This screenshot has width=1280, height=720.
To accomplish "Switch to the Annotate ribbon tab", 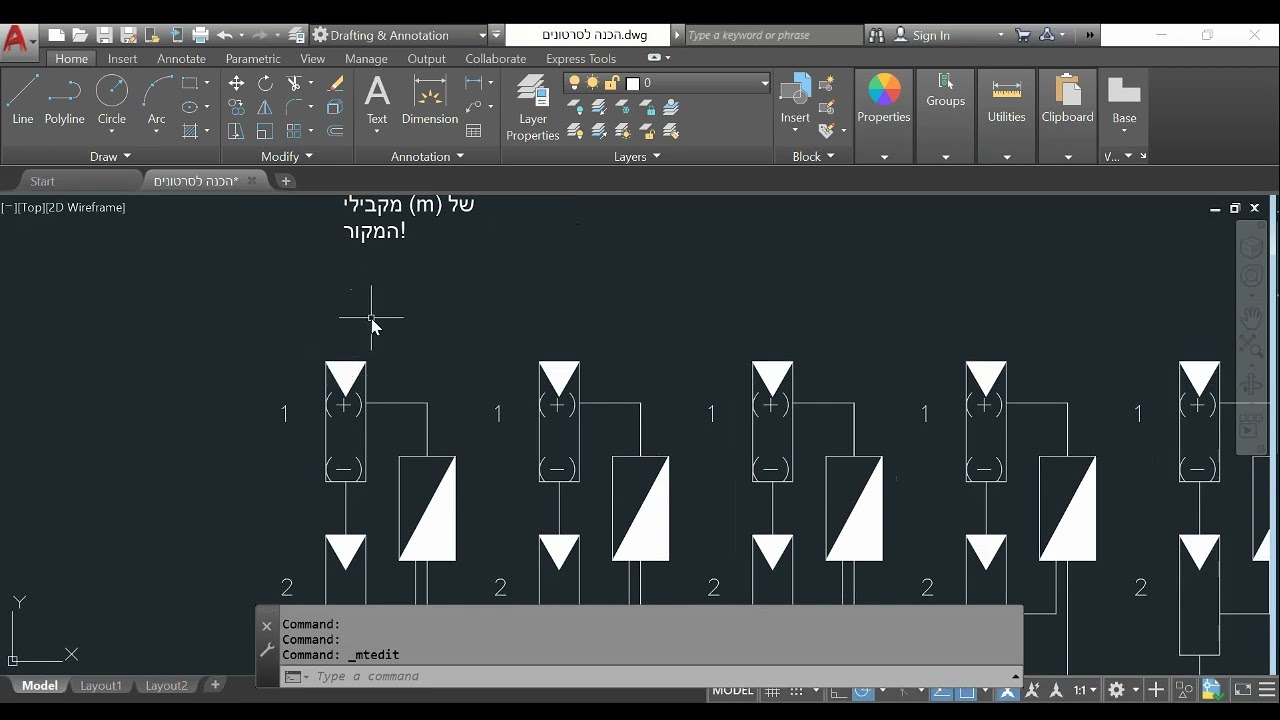I will pos(181,59).
